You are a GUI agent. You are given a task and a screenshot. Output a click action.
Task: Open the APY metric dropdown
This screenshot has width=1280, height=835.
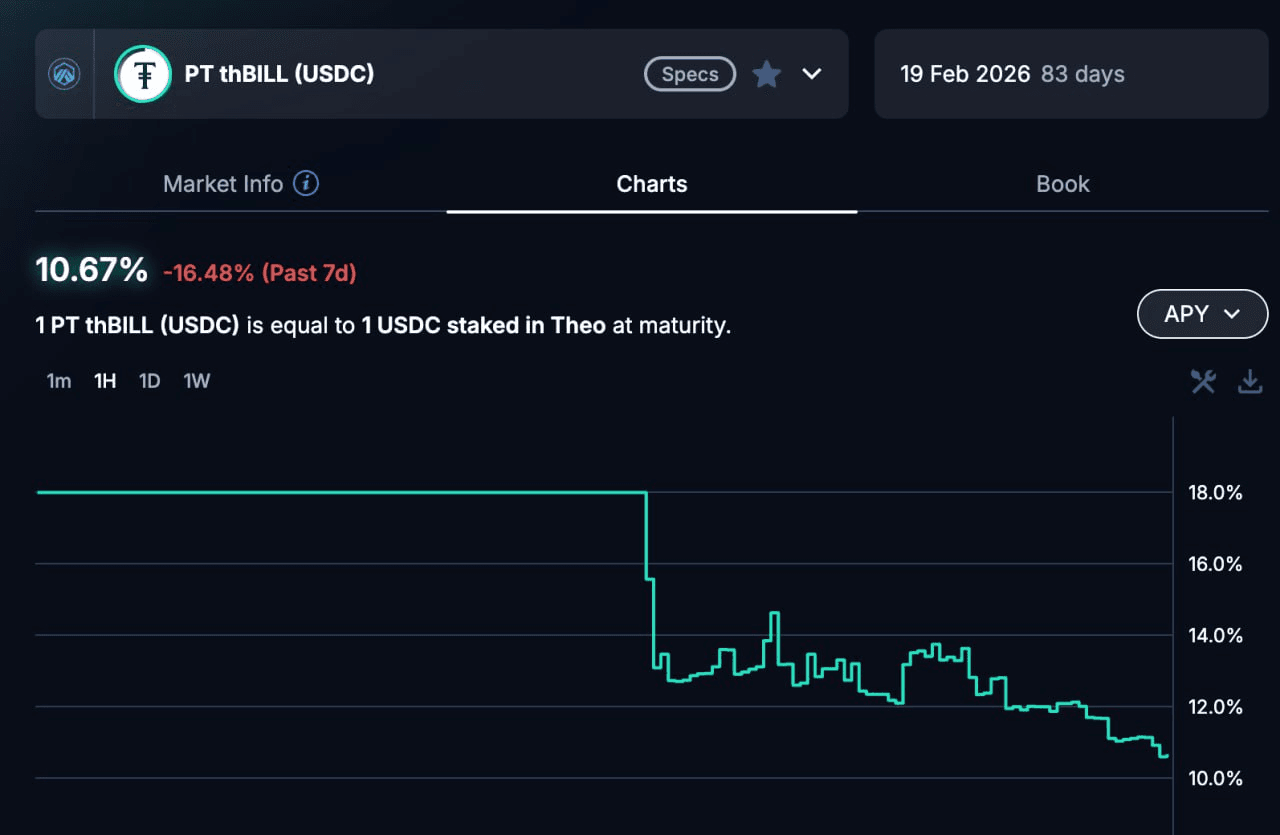pos(1202,314)
